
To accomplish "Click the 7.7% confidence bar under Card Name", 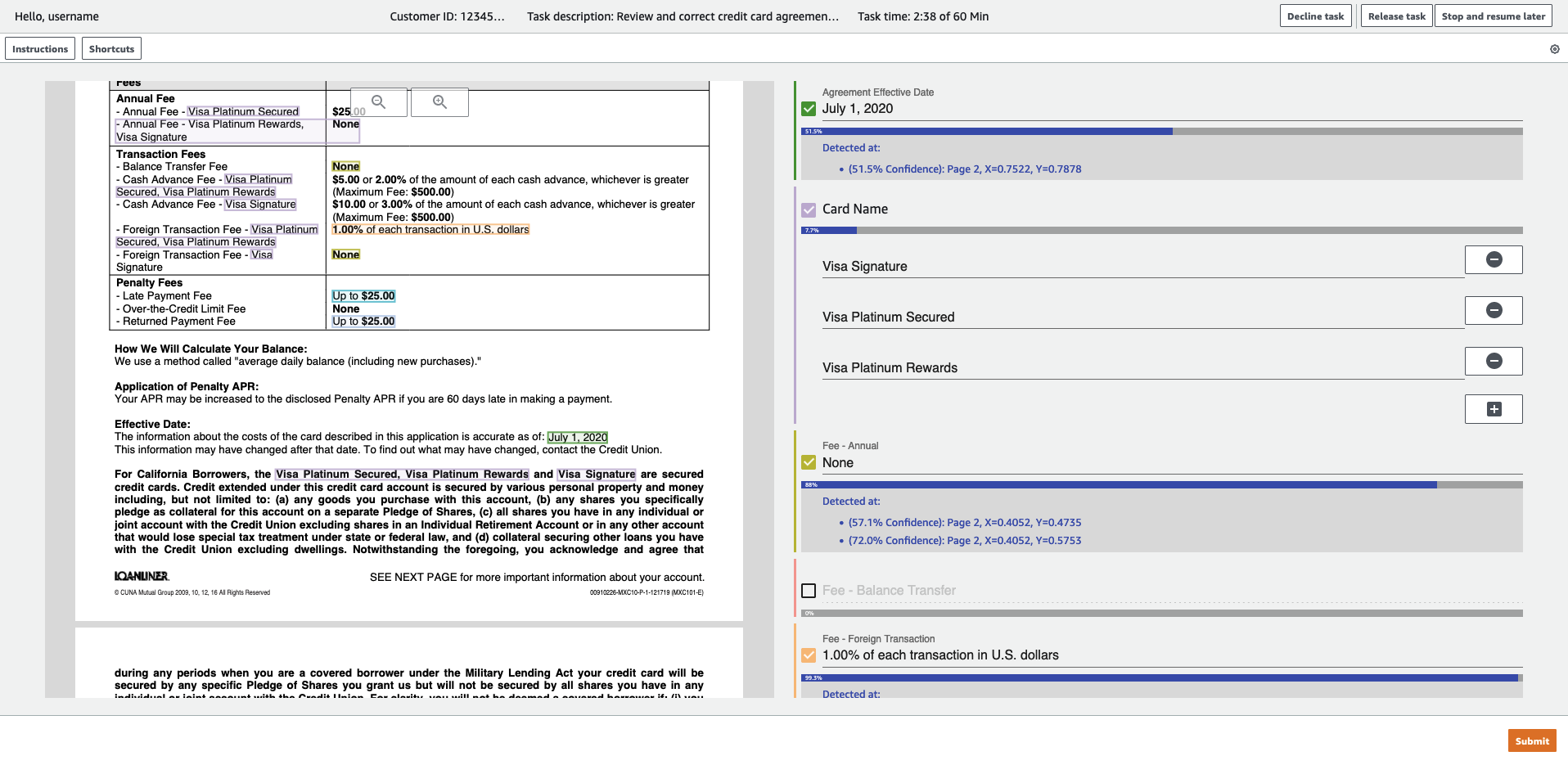I will click(1162, 230).
